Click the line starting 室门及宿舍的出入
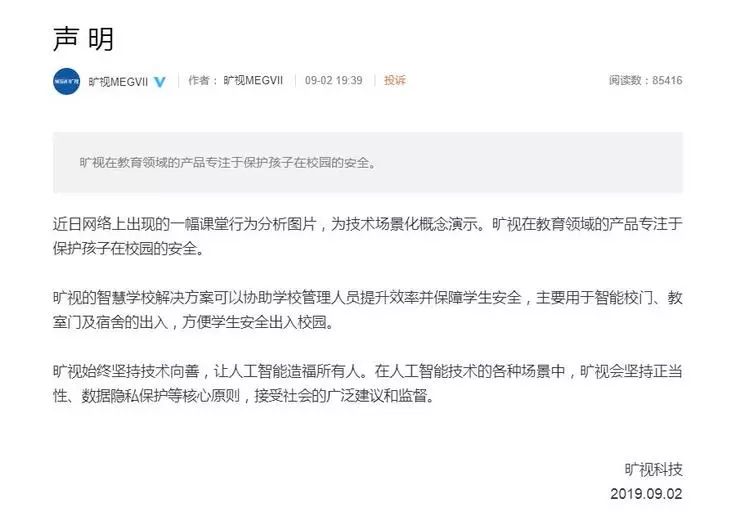Viewport: 740px width, 521px height. tap(193, 322)
